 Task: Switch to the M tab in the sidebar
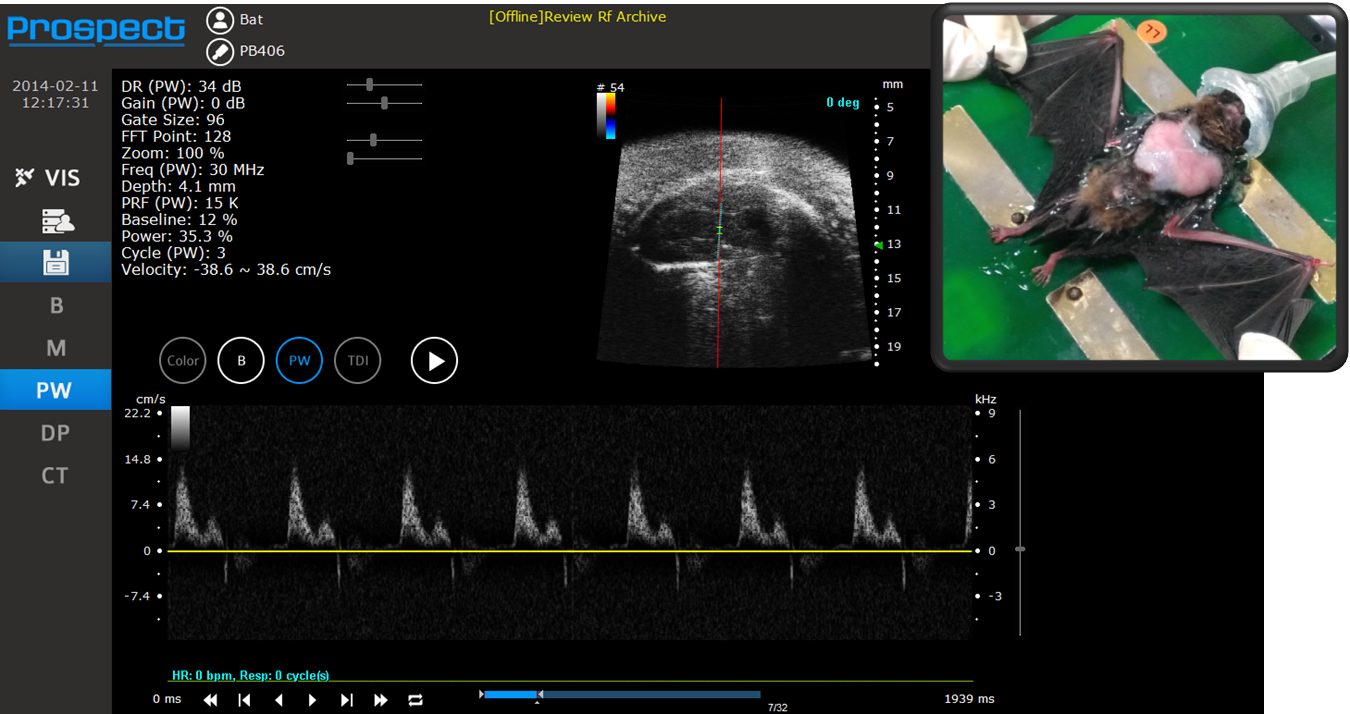pyautogui.click(x=56, y=348)
